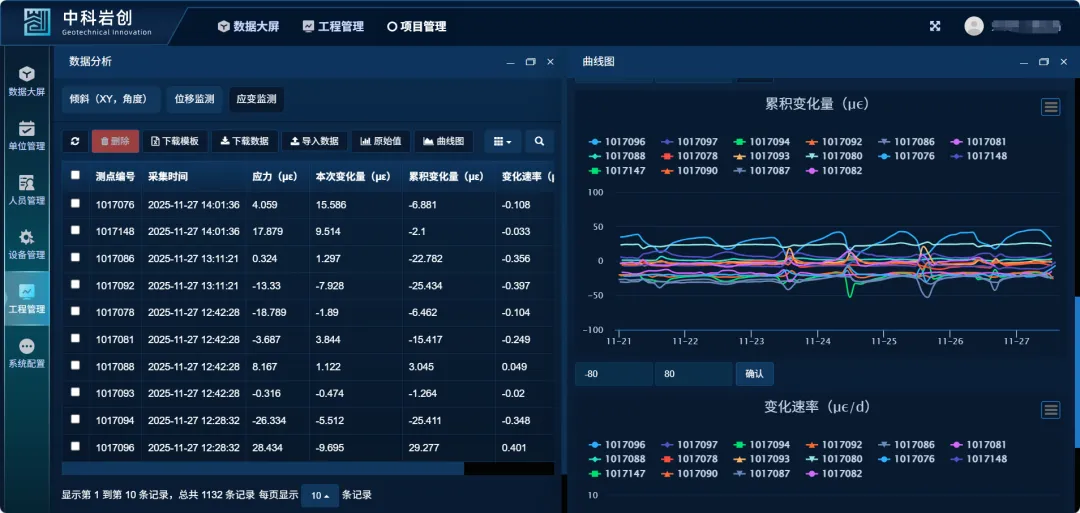Expand the page size dropdown showing 10
The image size is (1080, 513).
point(320,495)
